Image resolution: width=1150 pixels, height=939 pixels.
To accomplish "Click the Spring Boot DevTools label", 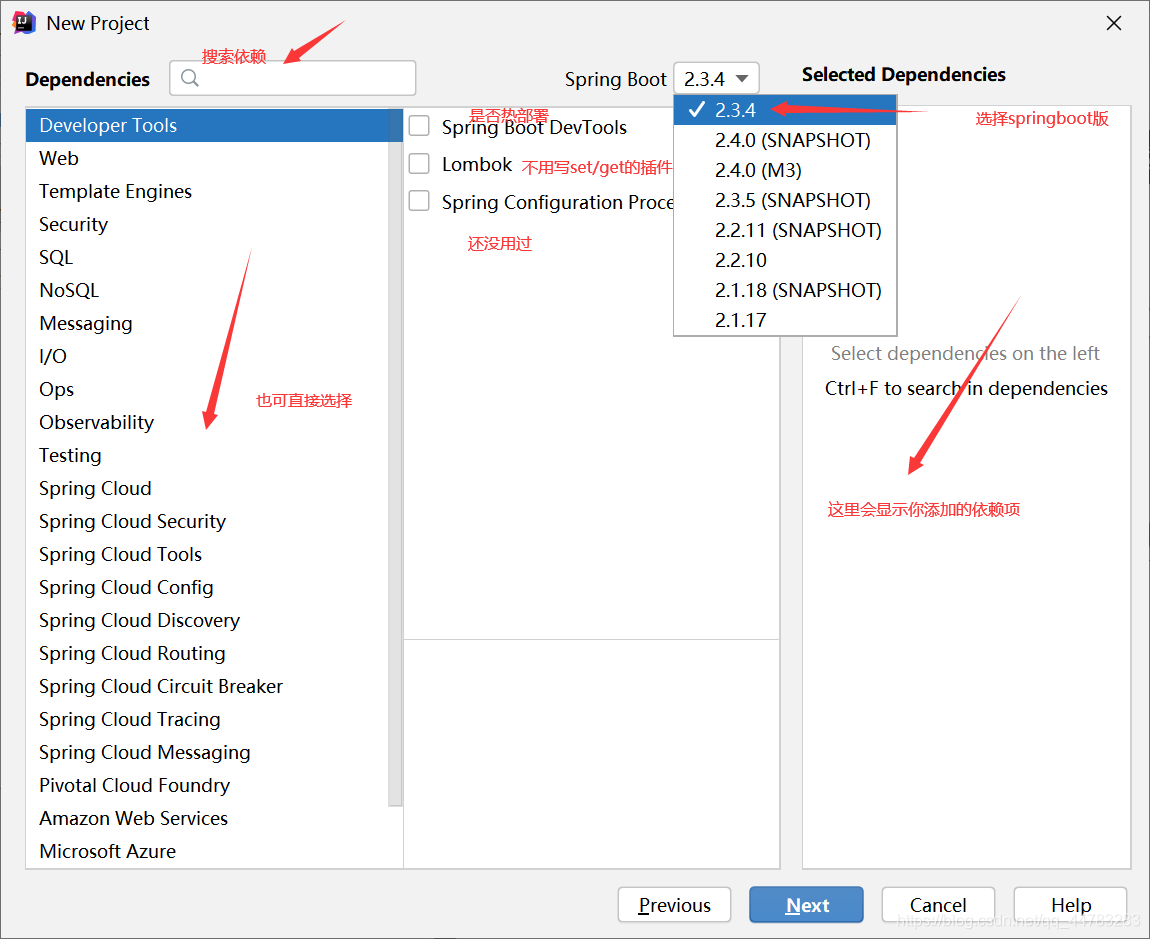I will 534,128.
